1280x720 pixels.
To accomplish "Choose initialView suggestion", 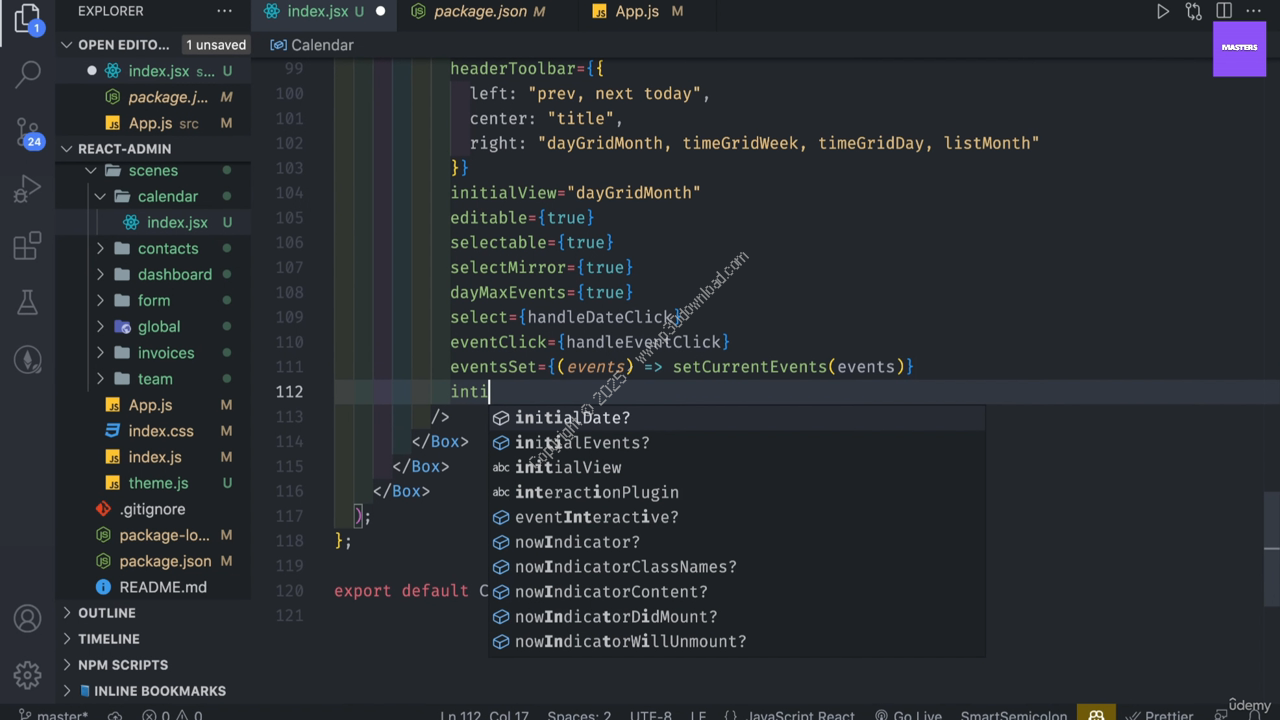I will [x=737, y=468].
